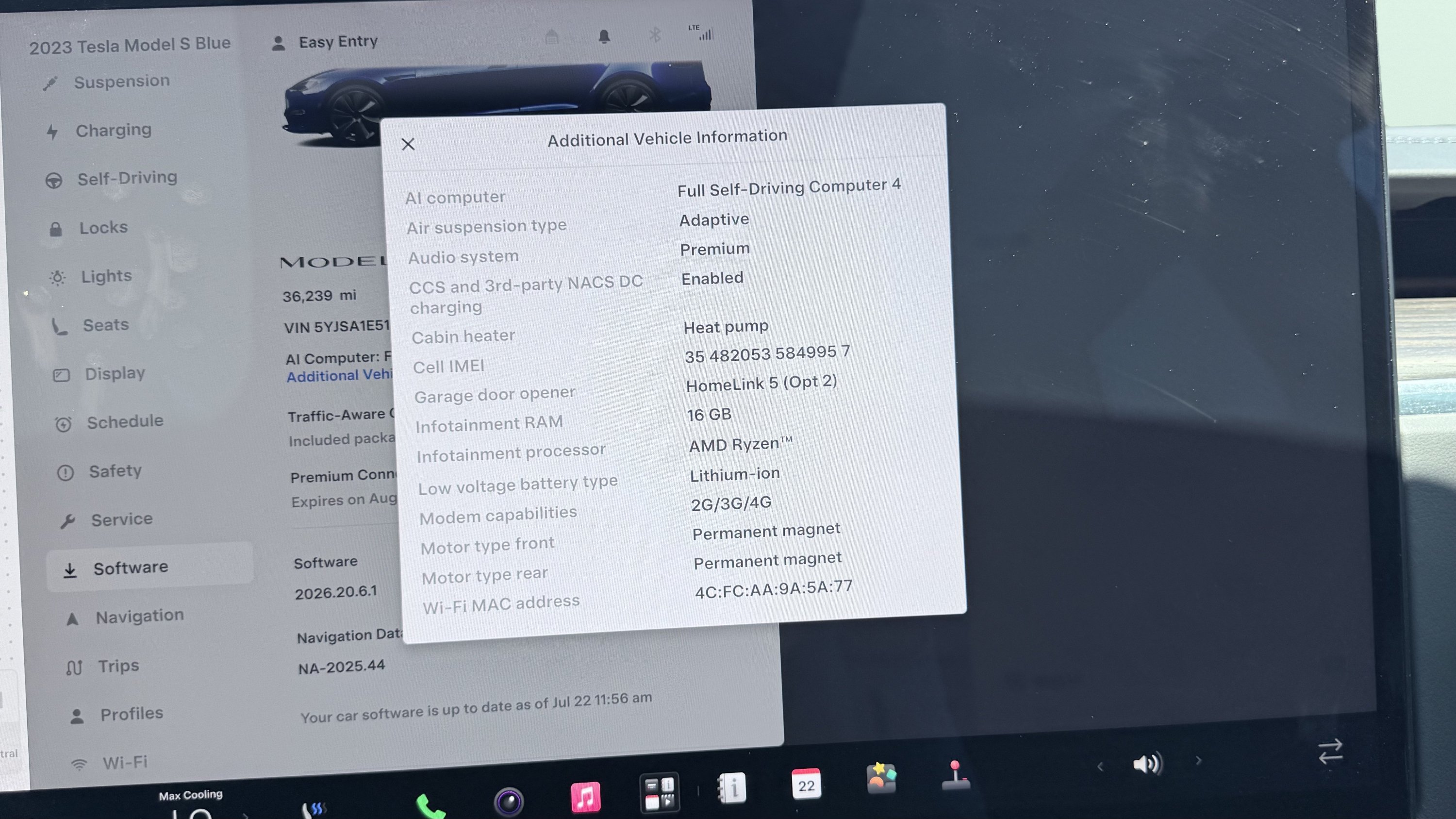The image size is (1456, 819).
Task: Select the Wi-Fi MAC address value
Action: tap(773, 589)
